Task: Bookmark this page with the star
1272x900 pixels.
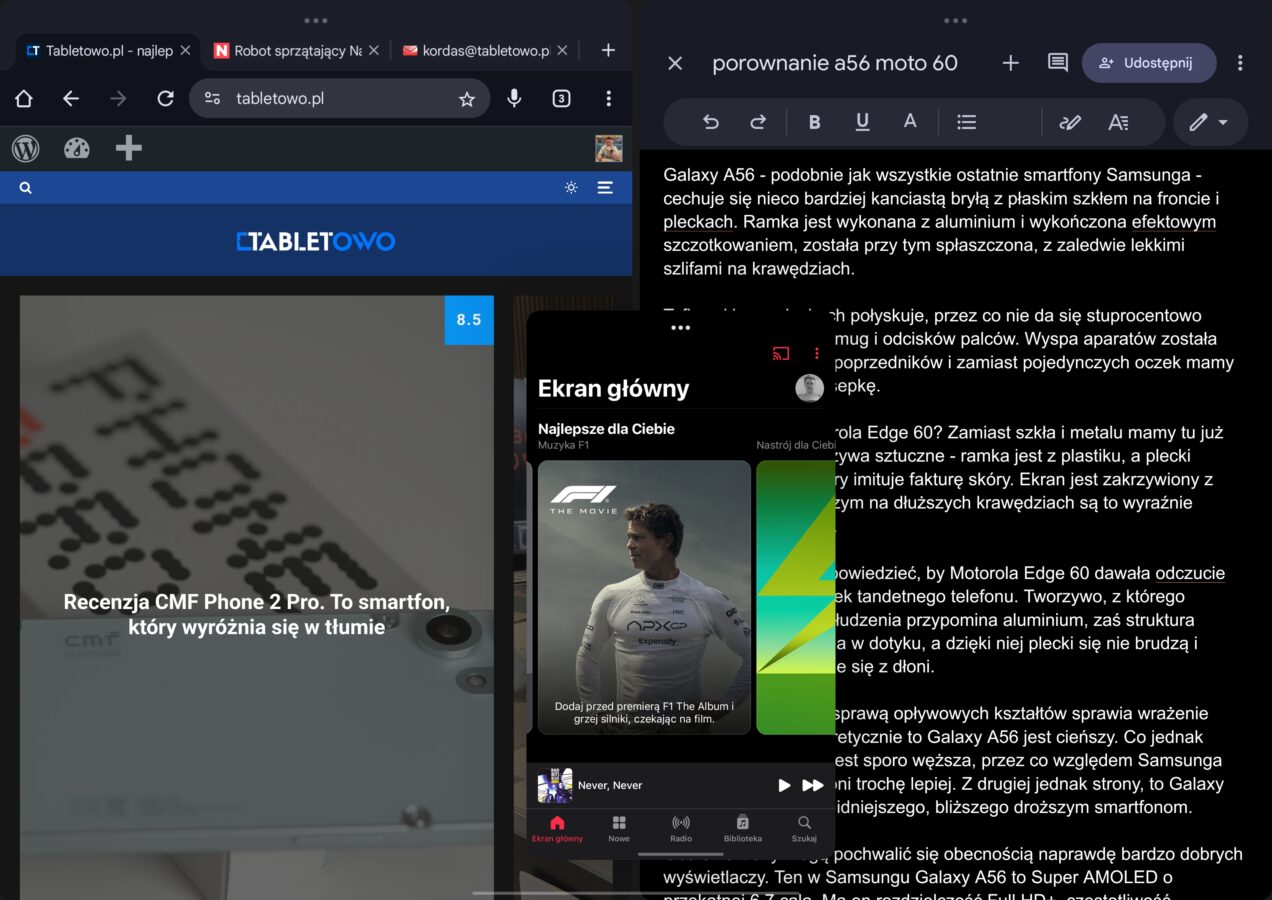Action: coord(467,99)
